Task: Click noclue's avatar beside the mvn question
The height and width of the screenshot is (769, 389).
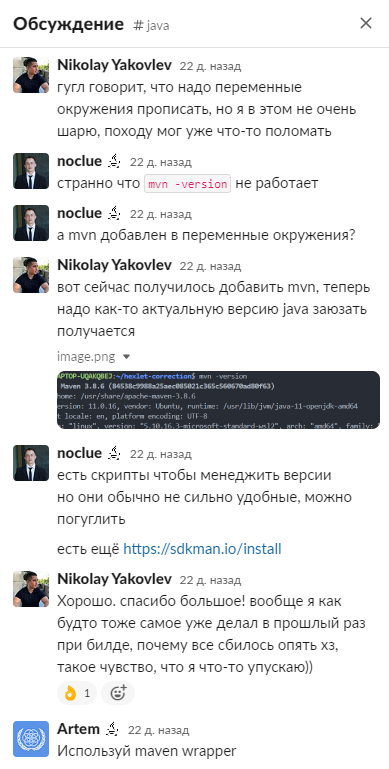Action: tap(31, 223)
